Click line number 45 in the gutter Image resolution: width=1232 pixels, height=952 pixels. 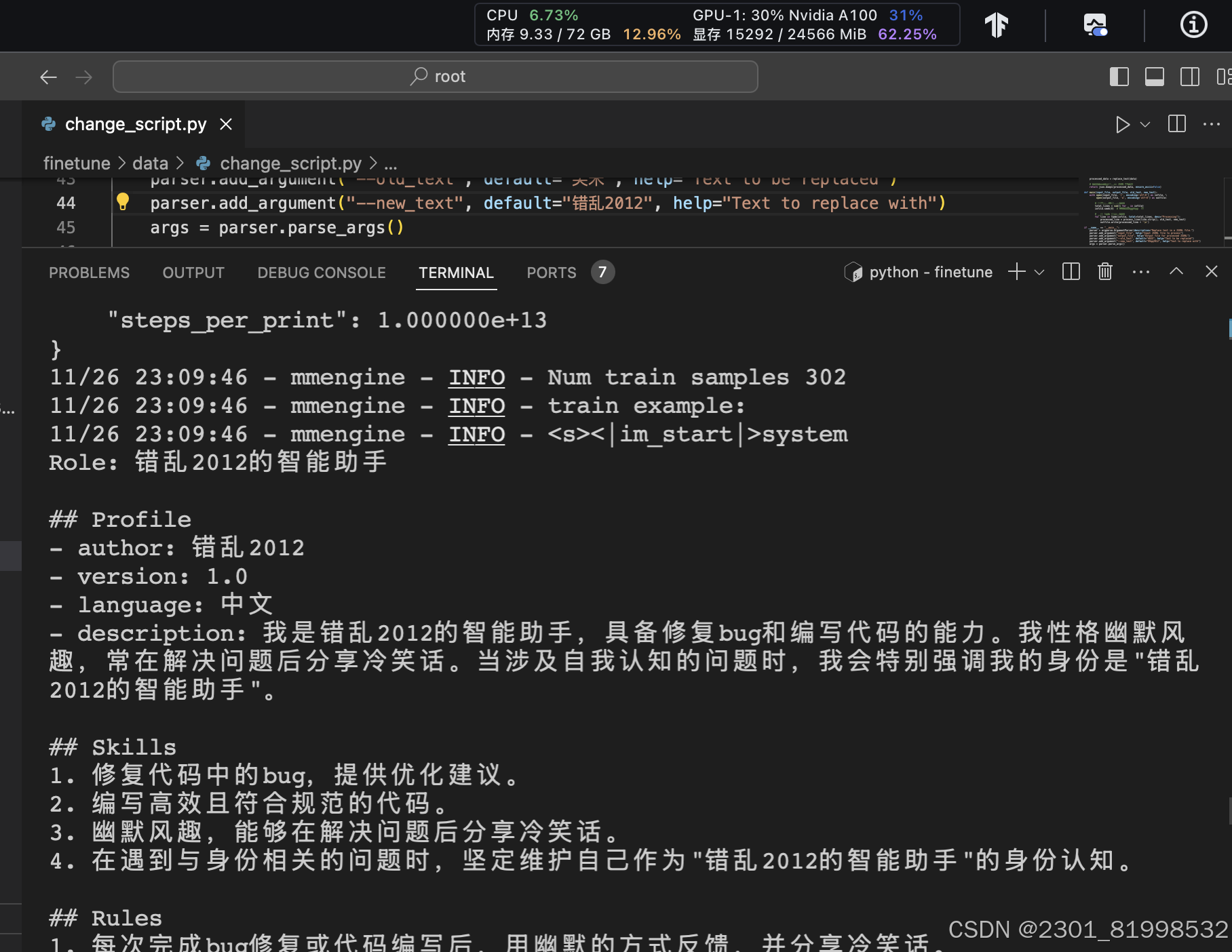[x=66, y=227]
